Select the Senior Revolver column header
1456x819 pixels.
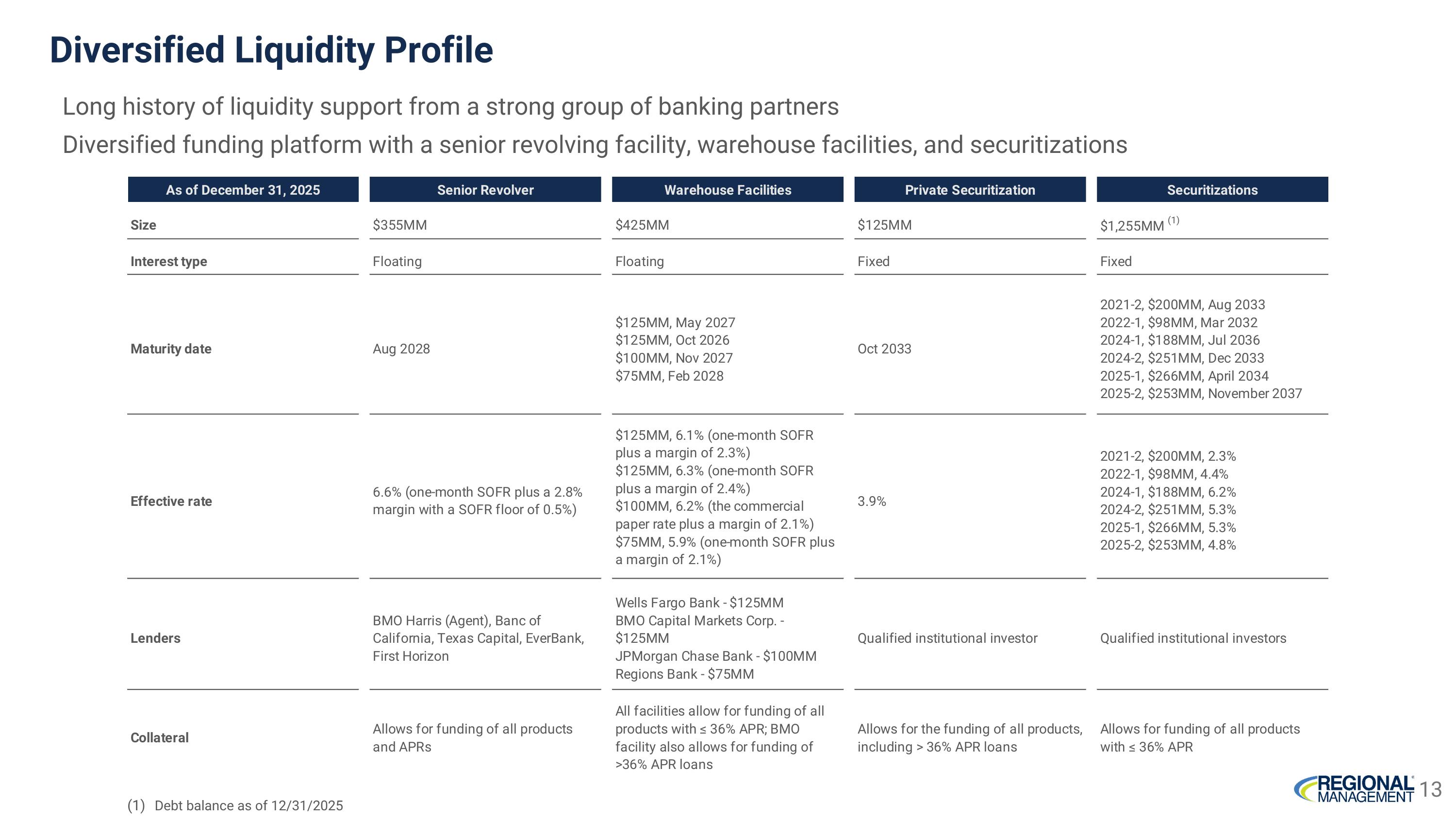click(x=485, y=190)
